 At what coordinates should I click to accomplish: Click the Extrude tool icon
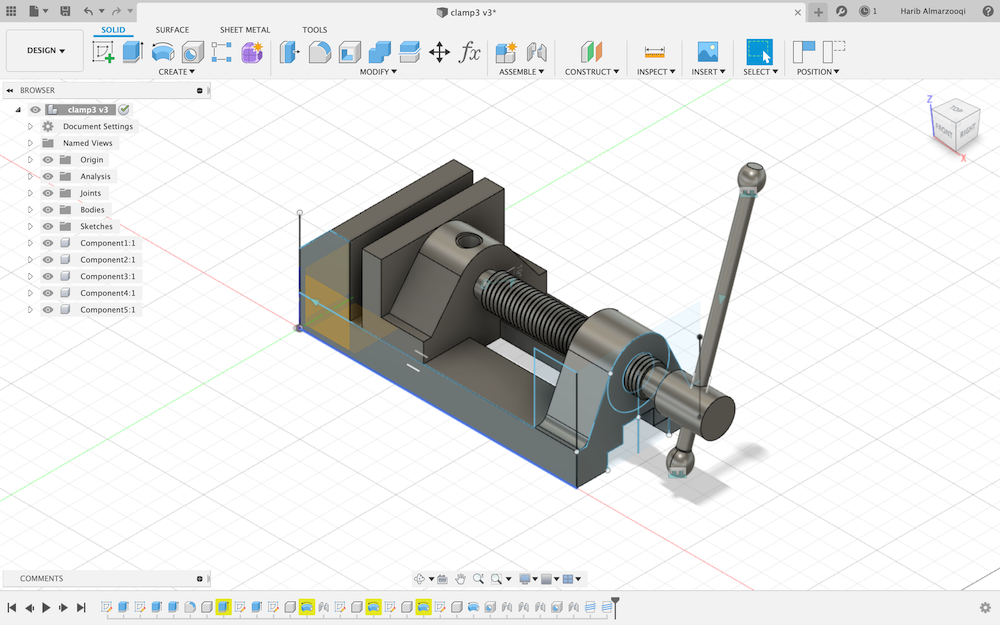(x=133, y=52)
